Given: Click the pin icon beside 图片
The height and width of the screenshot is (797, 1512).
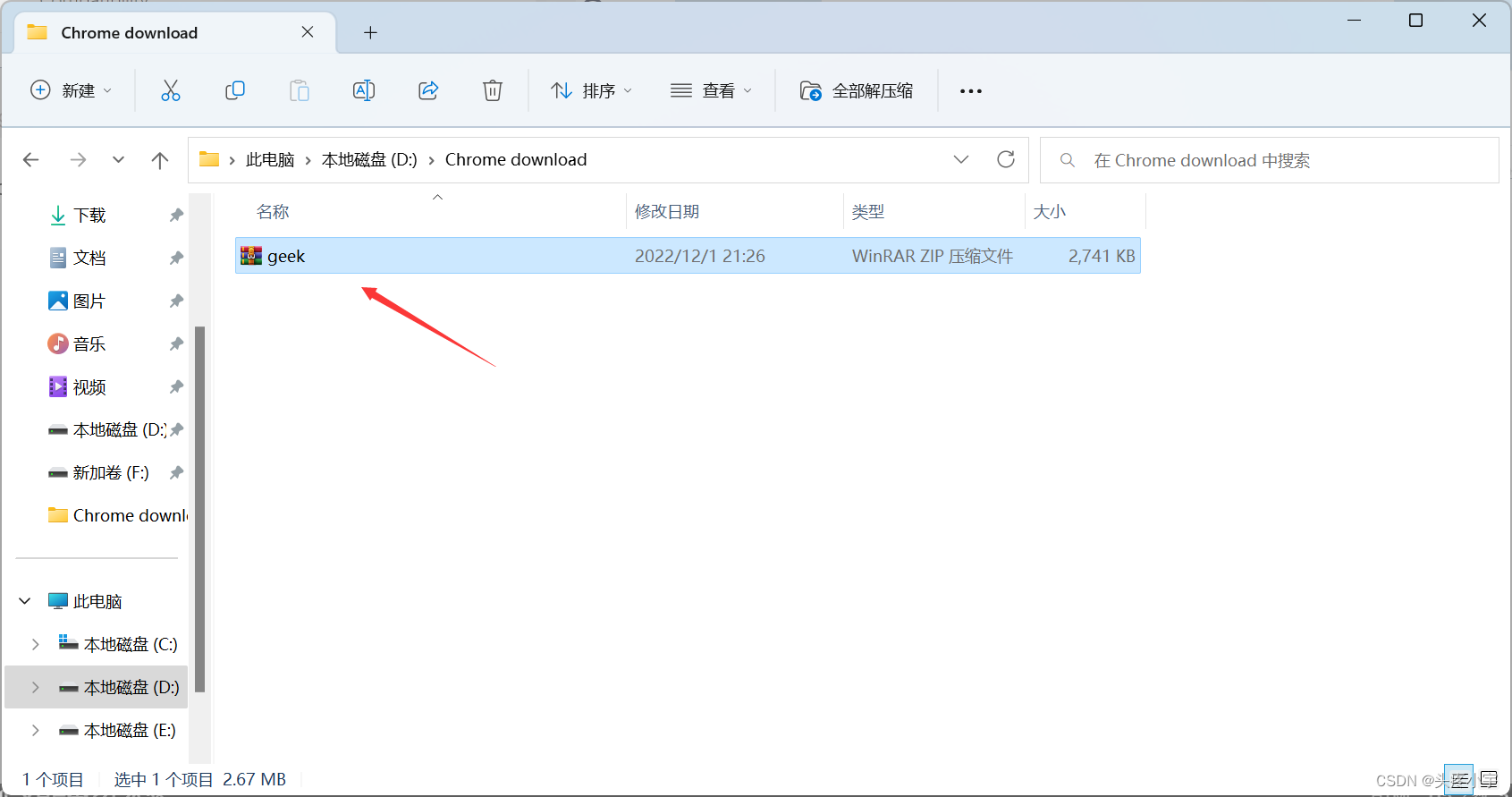Looking at the screenshot, I should point(176,301).
